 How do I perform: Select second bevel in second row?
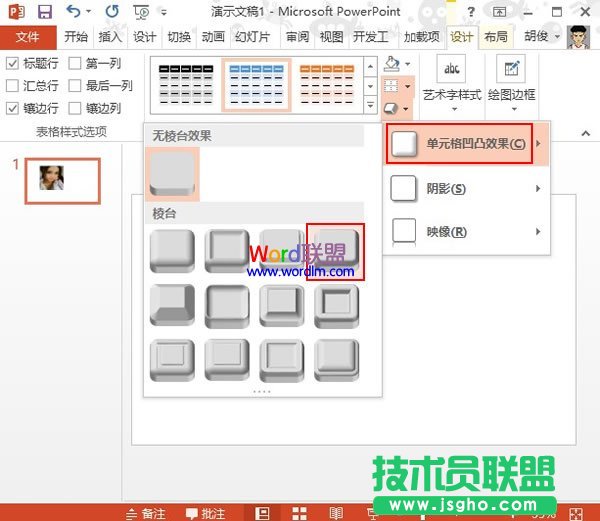click(x=227, y=306)
